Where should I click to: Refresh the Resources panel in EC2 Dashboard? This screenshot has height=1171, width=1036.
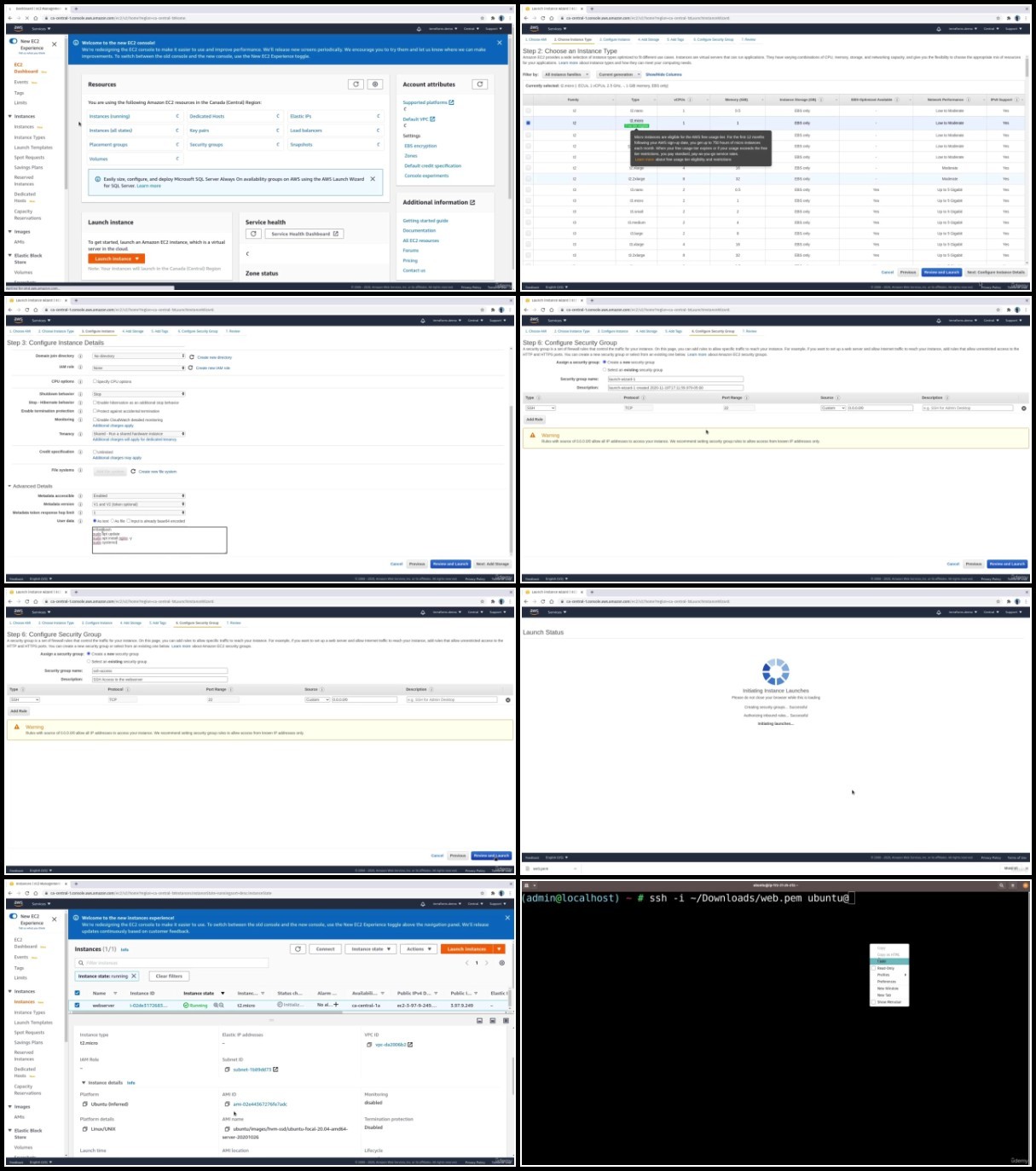[x=356, y=84]
